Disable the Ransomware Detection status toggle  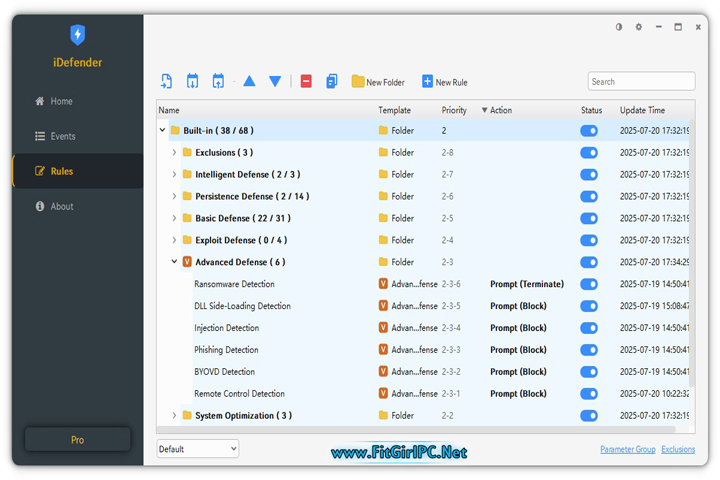point(589,284)
